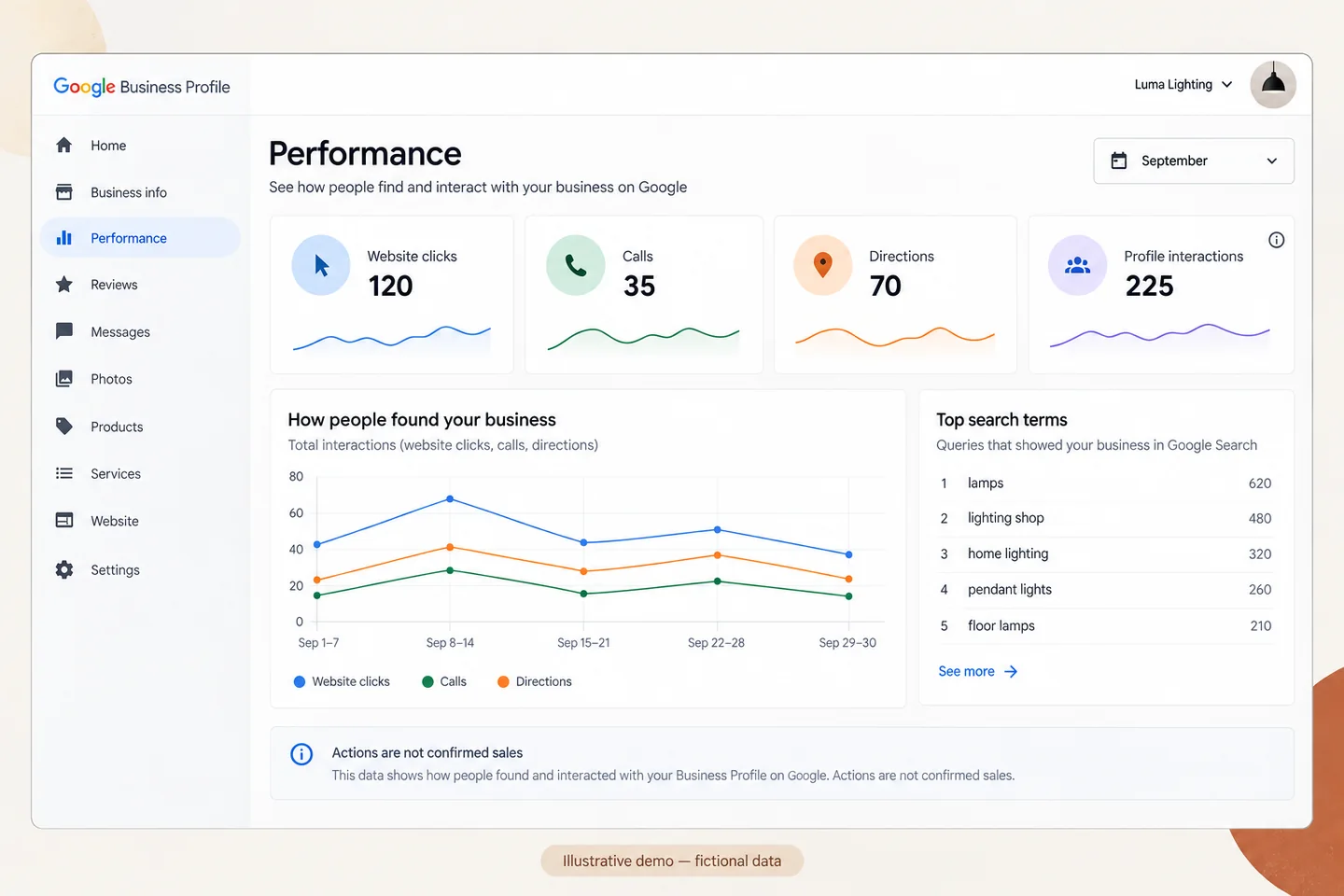Screen dimensions: 1344x896
Task: Click the 'pendant lights' search term
Action: [x=1009, y=589]
